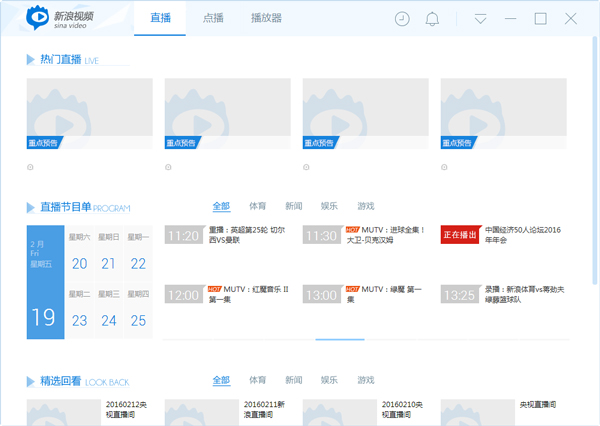Switch to the 直播 tab
600x426 pixels.
(x=160, y=18)
